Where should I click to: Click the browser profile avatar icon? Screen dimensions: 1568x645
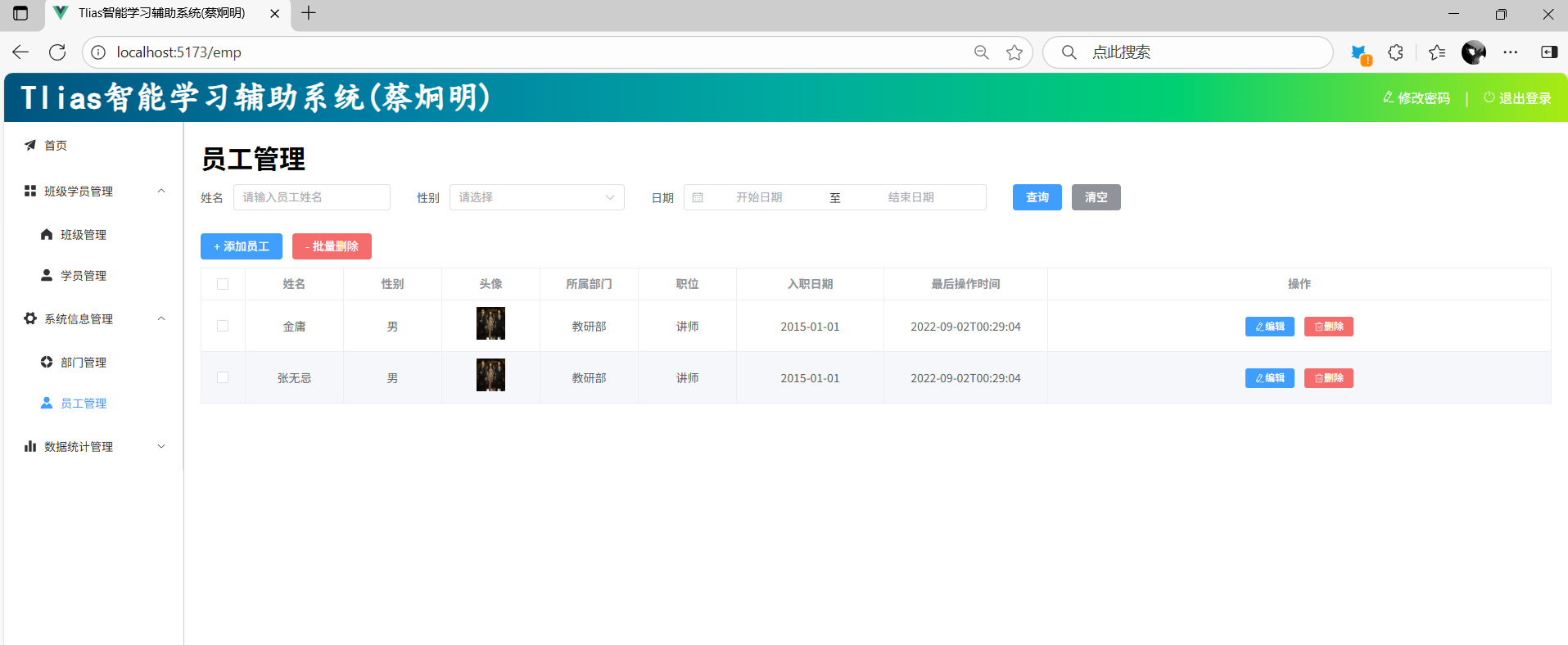click(x=1473, y=52)
